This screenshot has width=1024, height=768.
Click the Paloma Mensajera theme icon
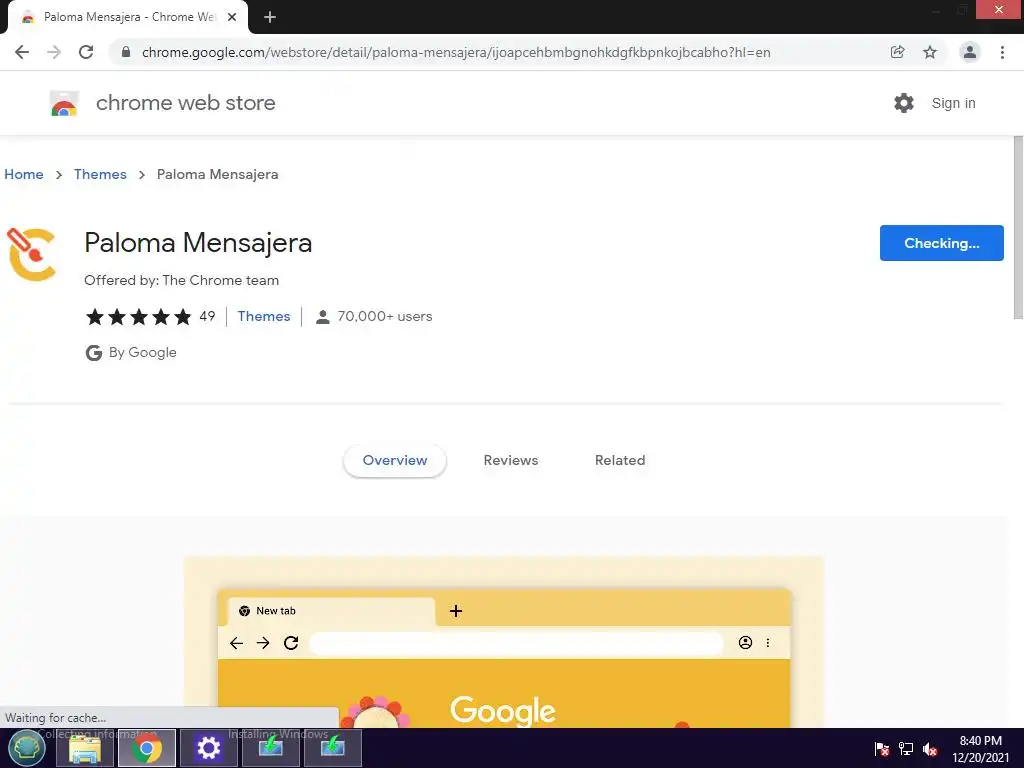[31, 255]
